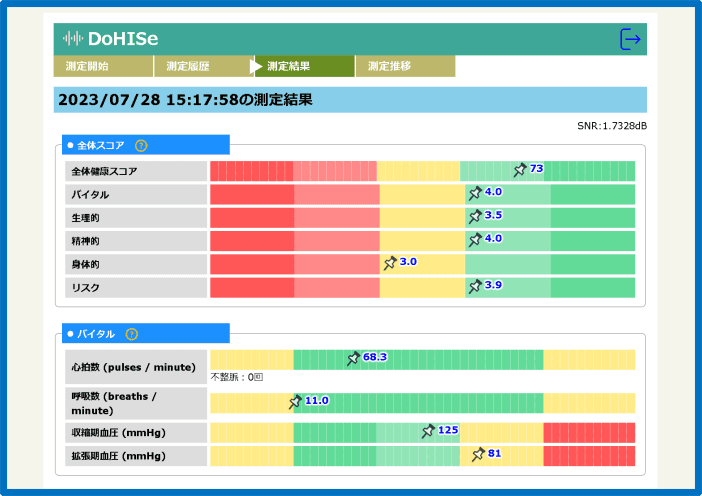The height and width of the screenshot is (496, 702).
Task: Click pin marker on 心拍数 68.3
Action: tap(353, 358)
